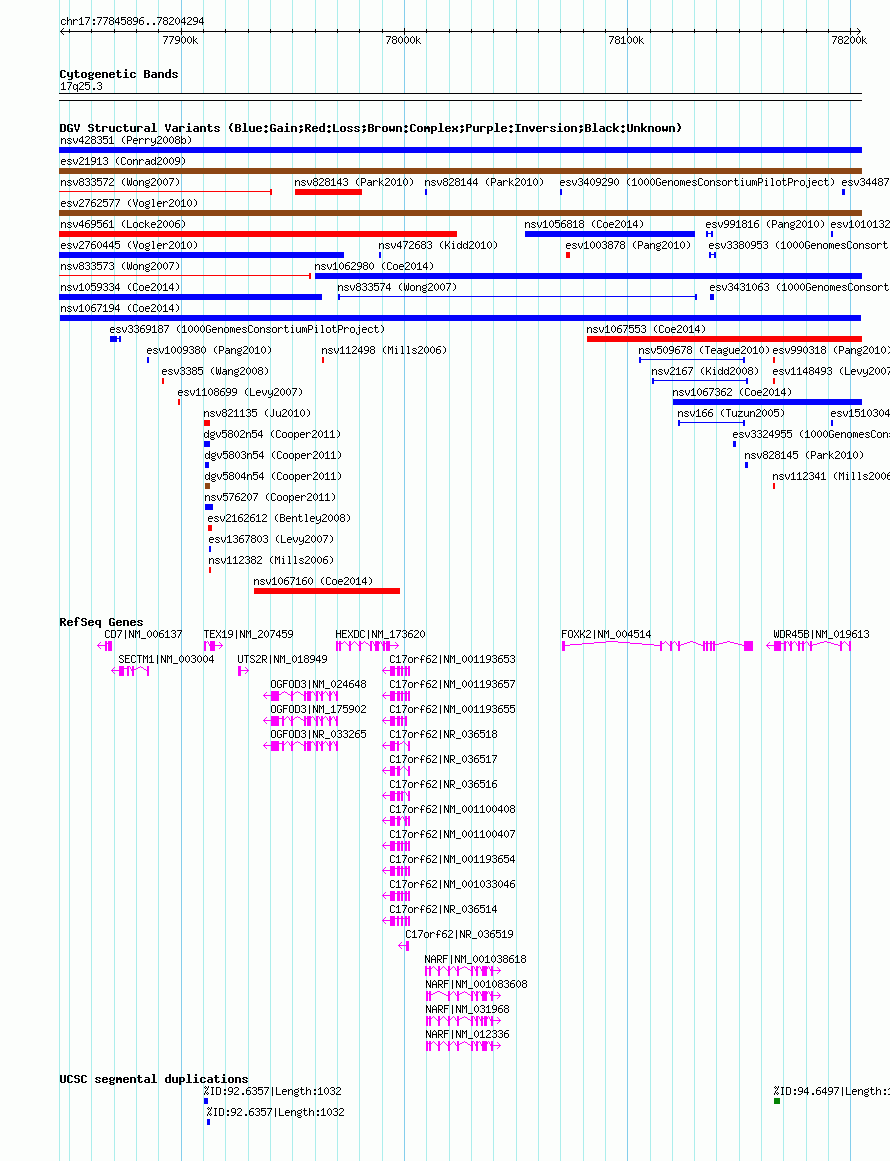Open the TEX19 NM_207459 gene glyph
The image size is (890, 1161).
click(x=213, y=646)
